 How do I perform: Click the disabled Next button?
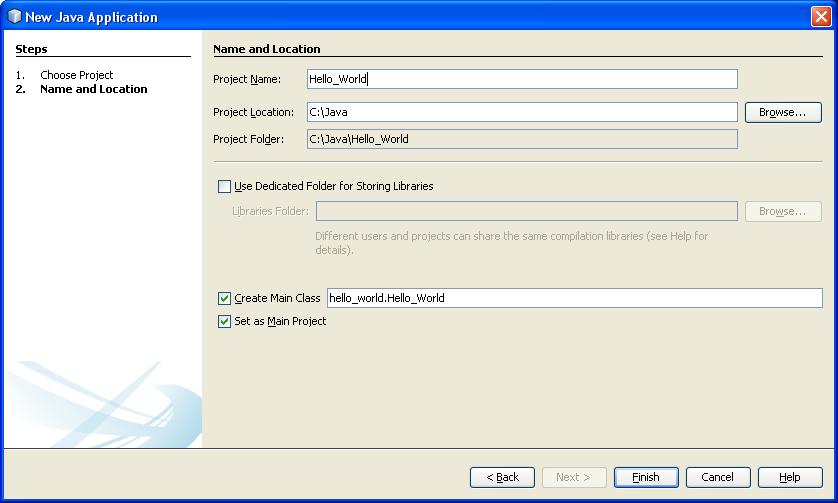click(573, 477)
